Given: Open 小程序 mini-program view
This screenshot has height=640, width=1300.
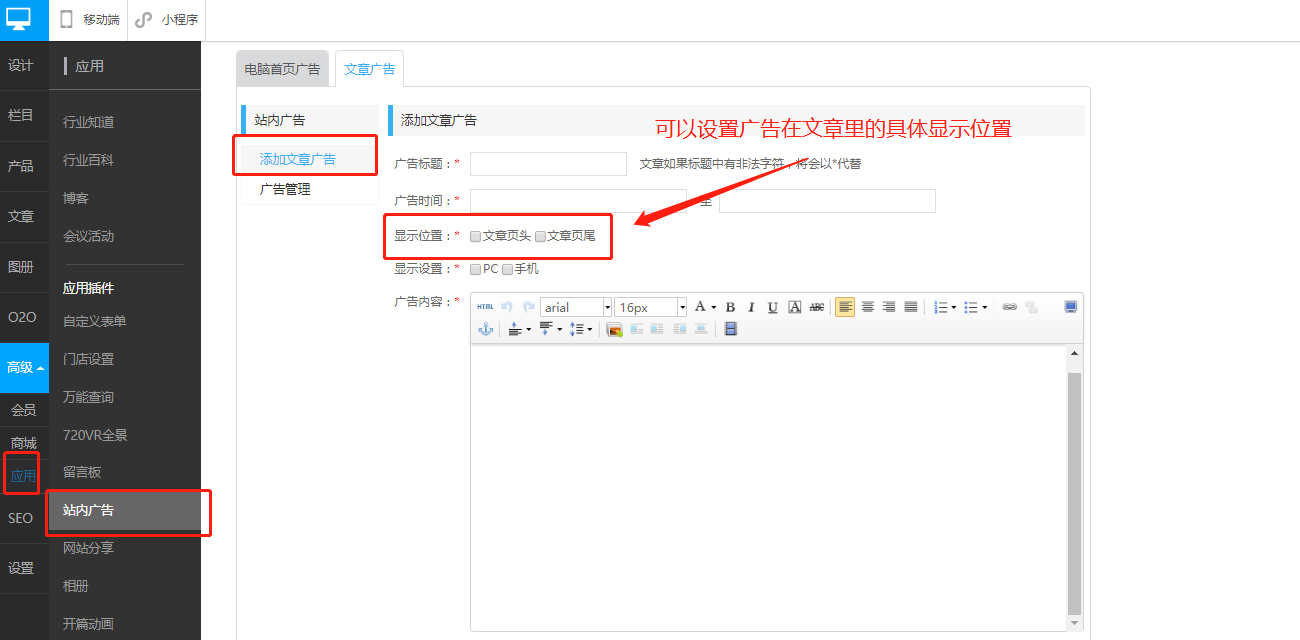Looking at the screenshot, I should point(168,20).
